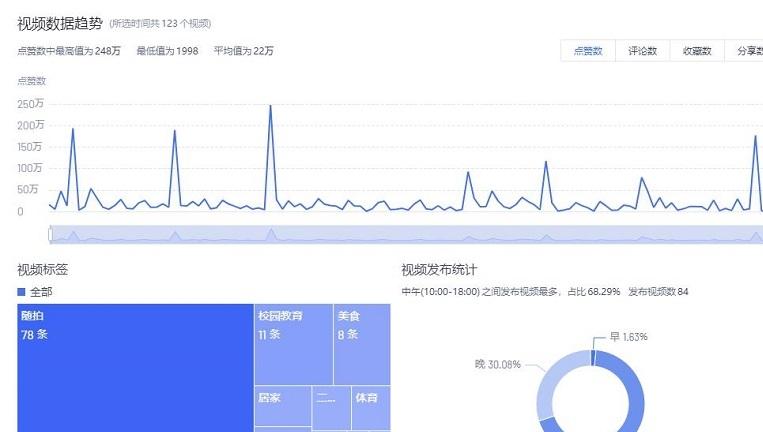Click the highest peak point on line chart
The height and width of the screenshot is (432, 763).
(271, 106)
